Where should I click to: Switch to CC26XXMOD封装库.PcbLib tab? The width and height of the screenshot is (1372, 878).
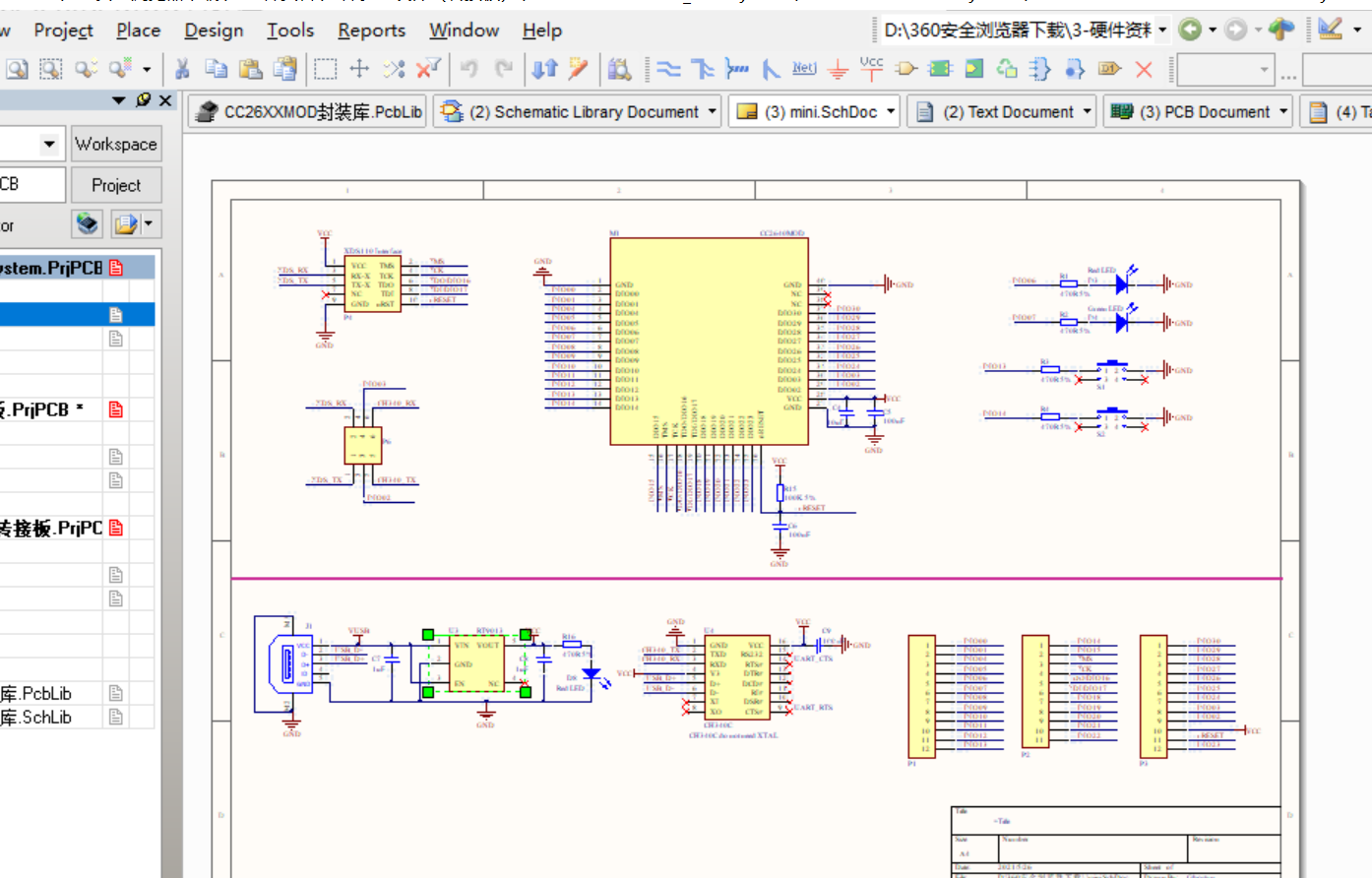308,111
